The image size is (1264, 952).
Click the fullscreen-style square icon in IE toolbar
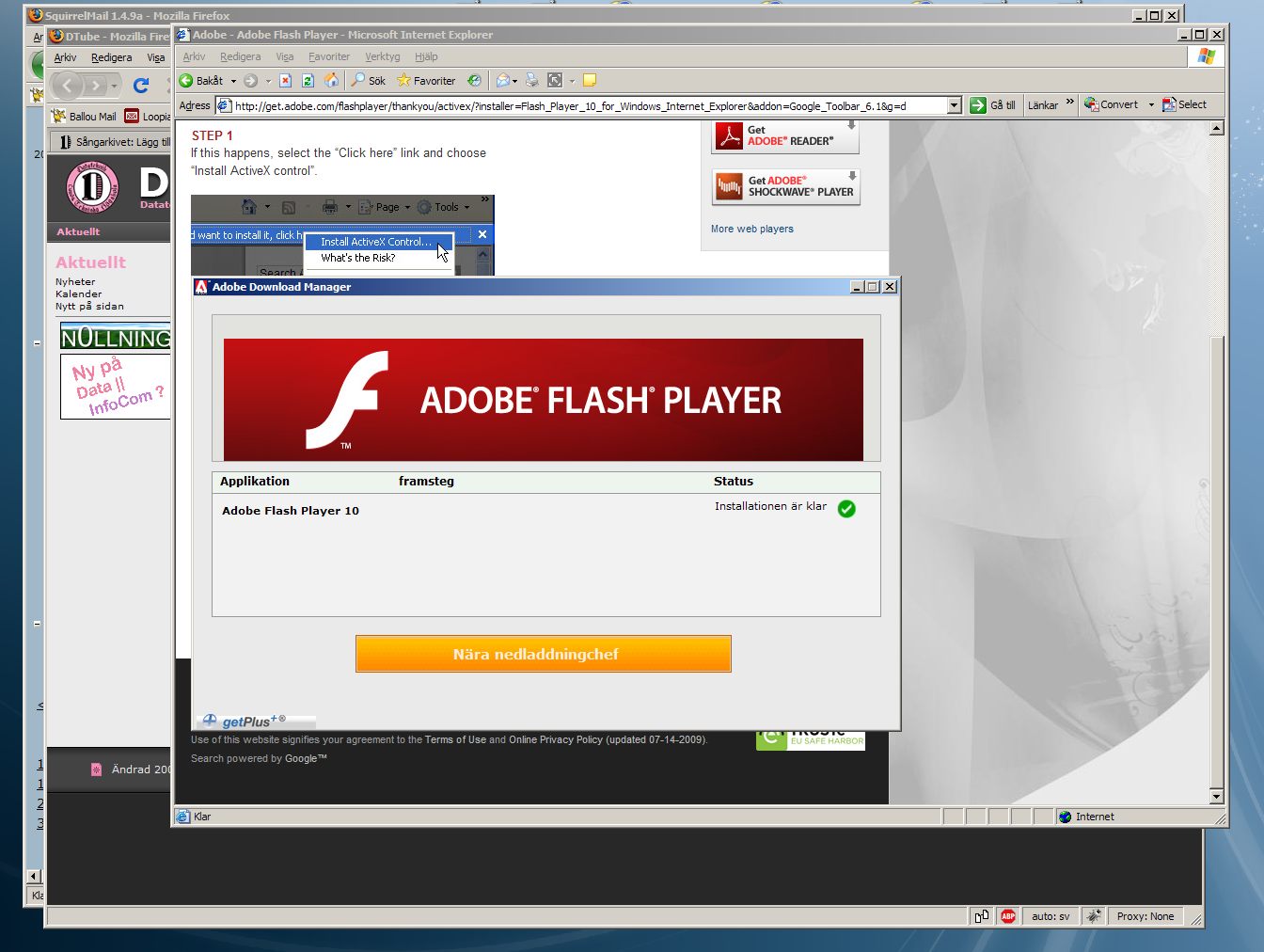click(555, 81)
